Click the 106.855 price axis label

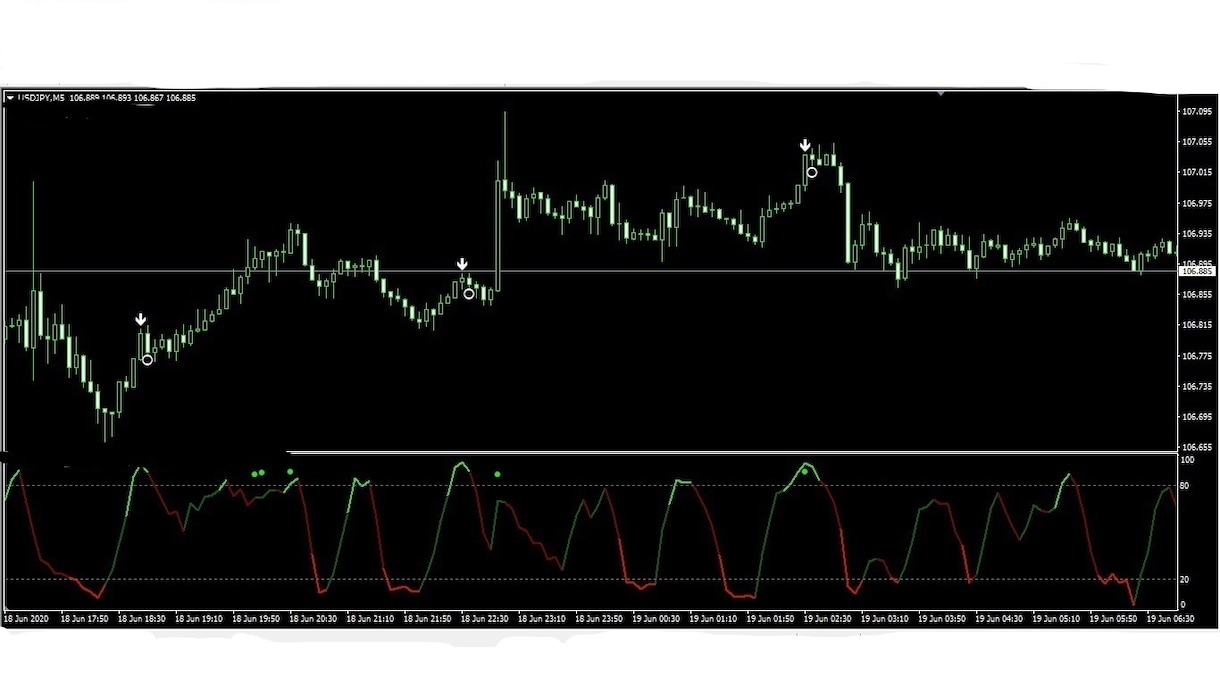1198,294
